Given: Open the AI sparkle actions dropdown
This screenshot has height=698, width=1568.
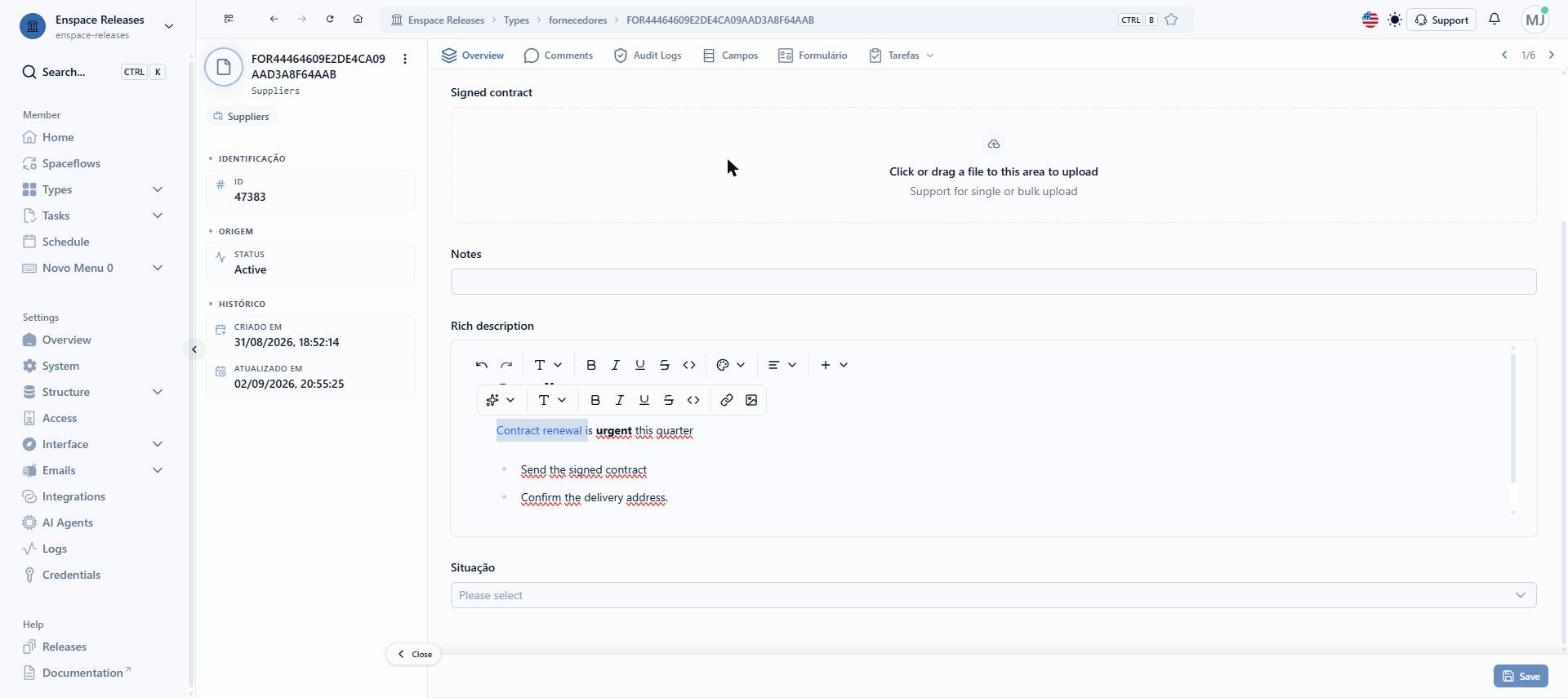Looking at the screenshot, I should coord(500,400).
